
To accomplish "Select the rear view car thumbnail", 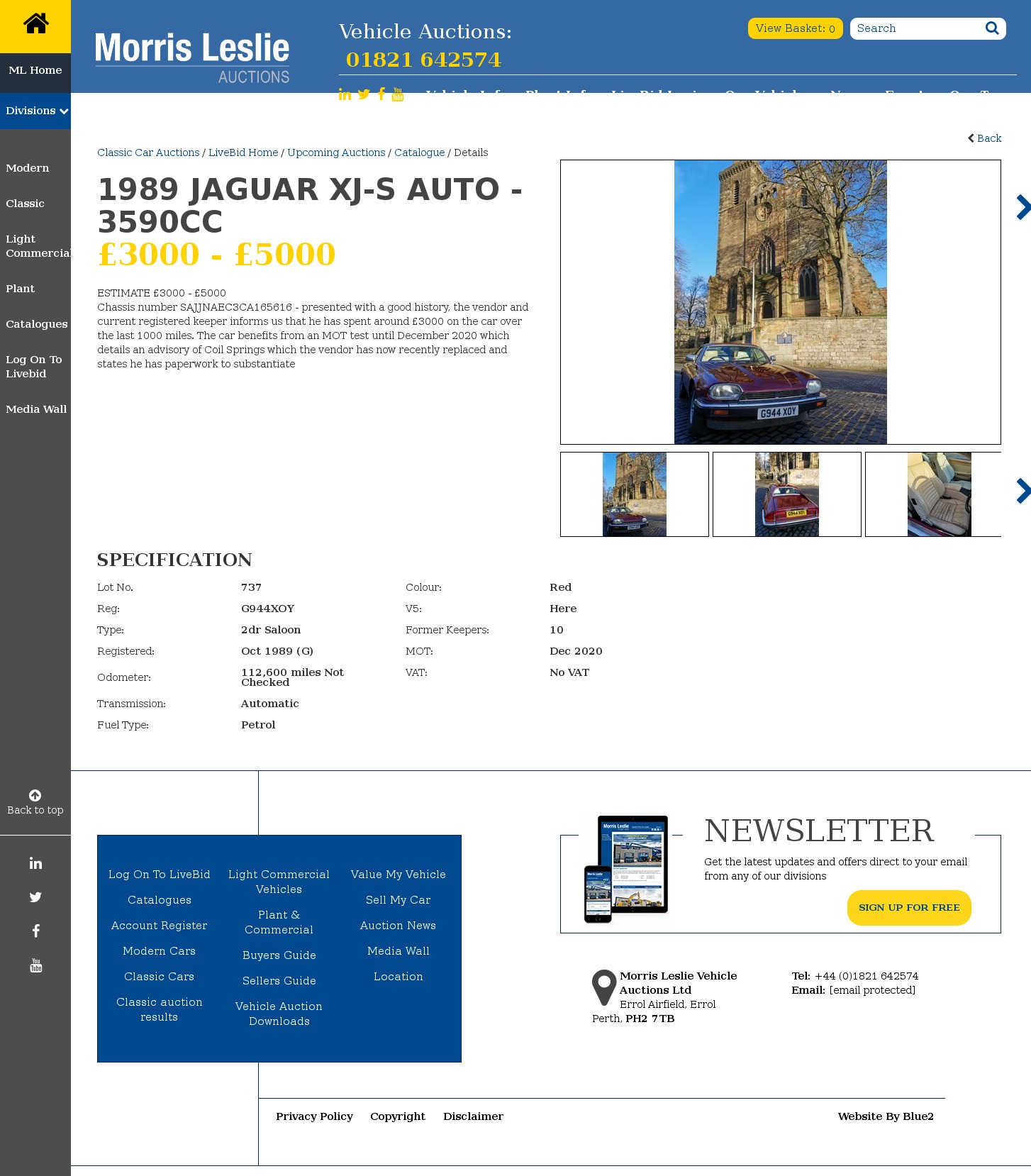I will coord(787,494).
